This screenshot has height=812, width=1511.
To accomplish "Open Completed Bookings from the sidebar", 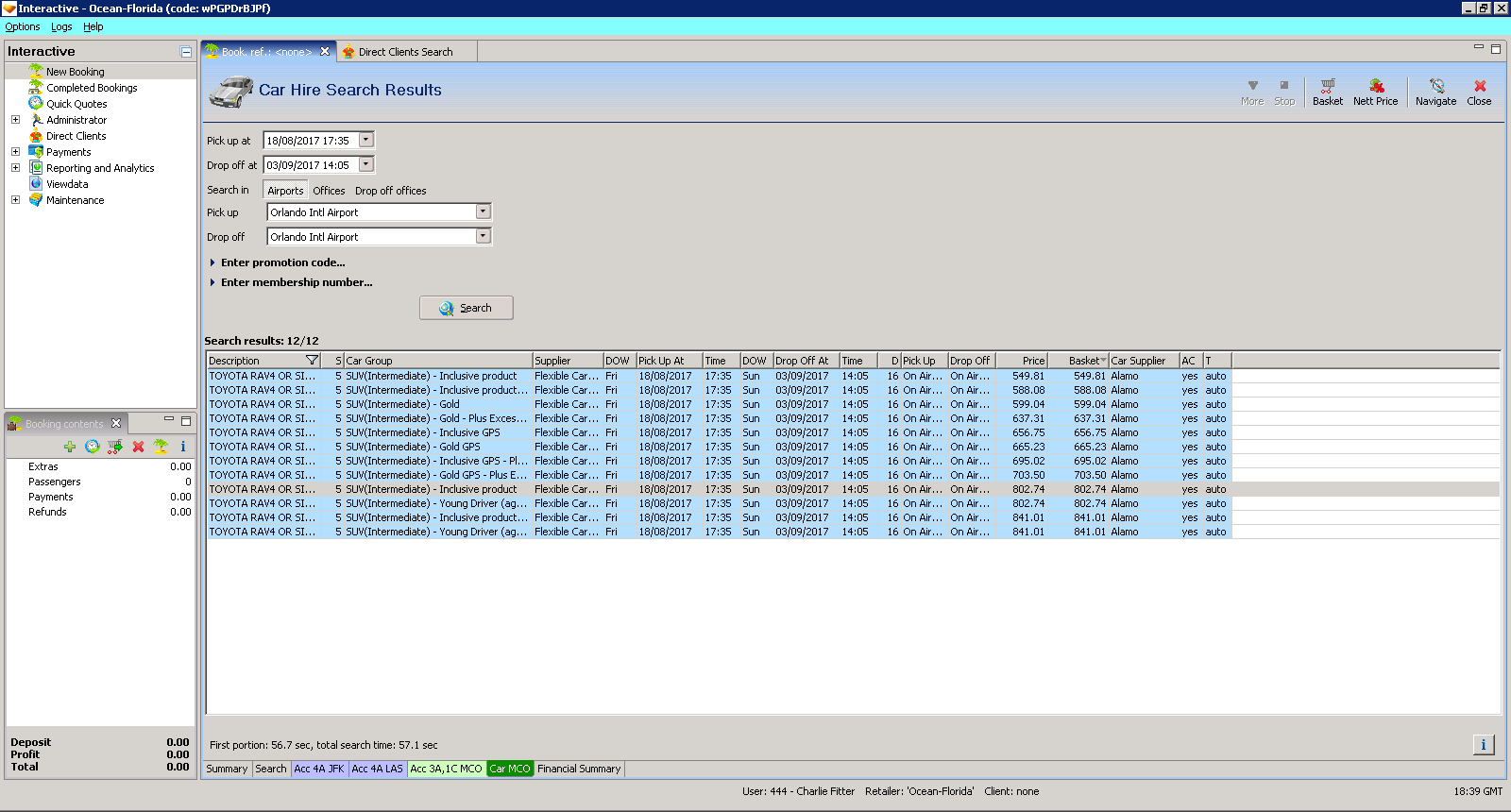I will [x=92, y=88].
